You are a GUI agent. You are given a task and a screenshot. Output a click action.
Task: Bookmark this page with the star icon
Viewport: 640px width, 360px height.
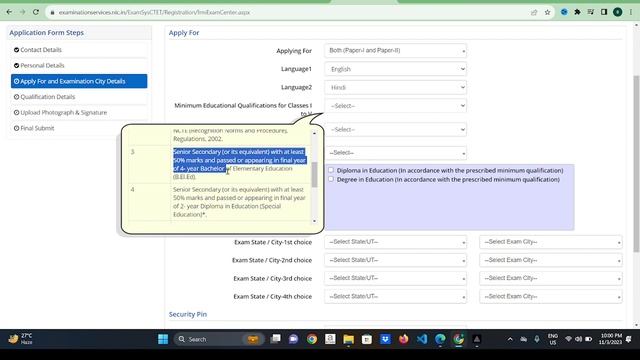pyautogui.click(x=547, y=12)
